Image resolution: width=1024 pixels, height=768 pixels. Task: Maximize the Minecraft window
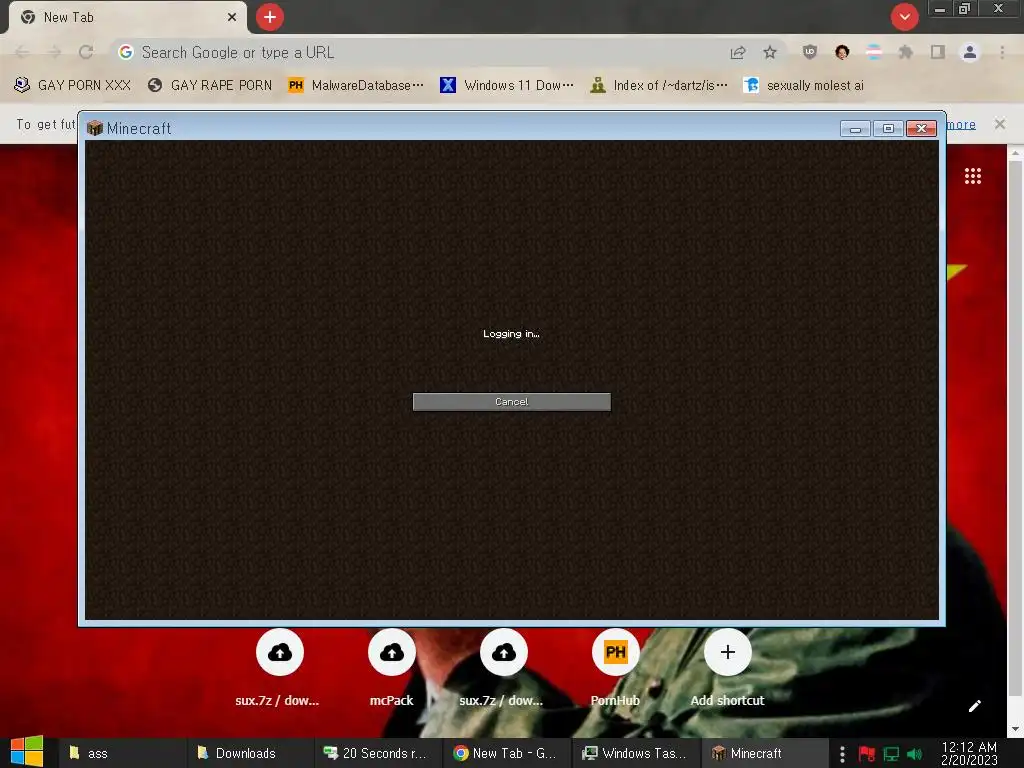coord(888,129)
